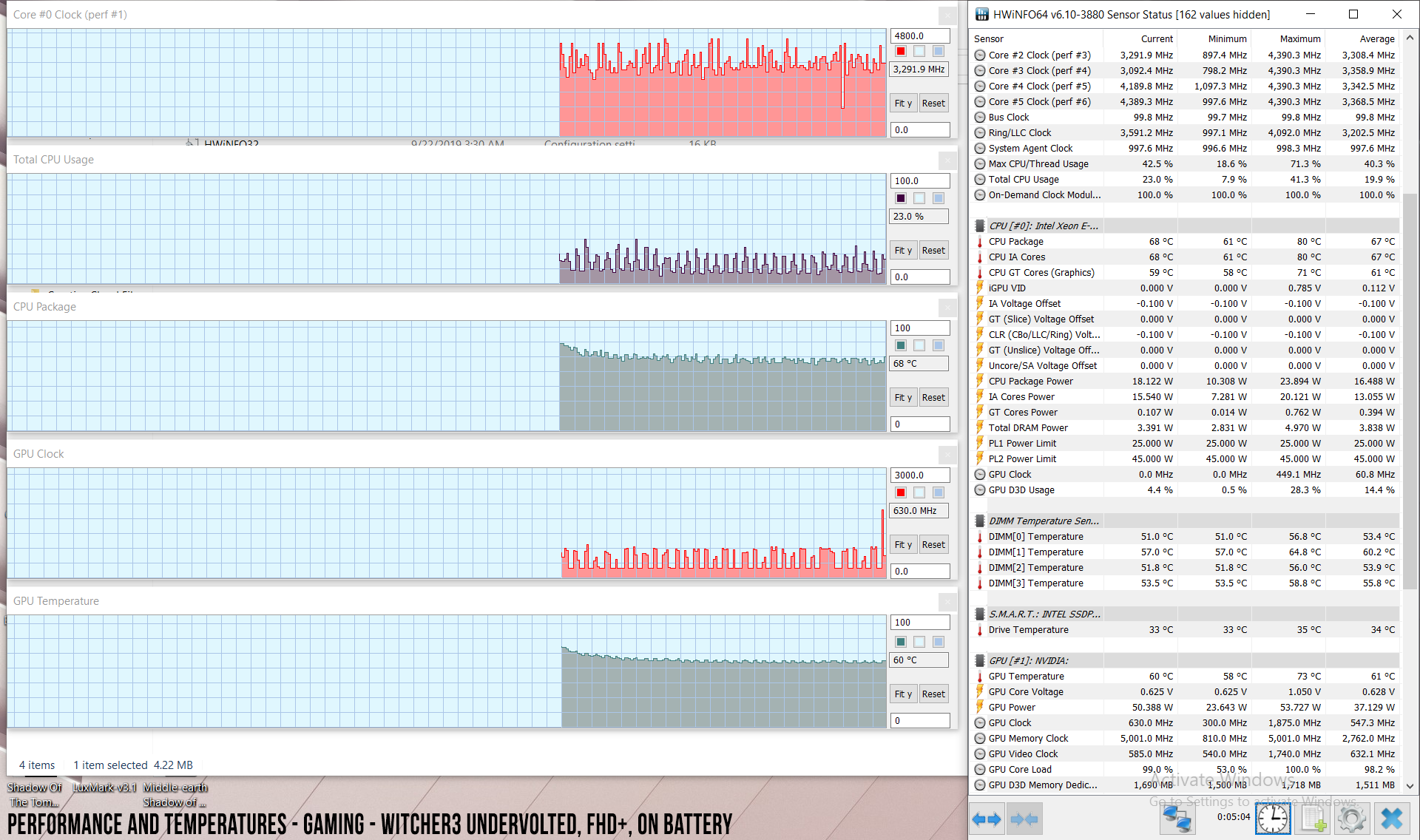Click the Maximum column header
Image resolution: width=1420 pixels, height=840 pixels.
coord(1288,38)
